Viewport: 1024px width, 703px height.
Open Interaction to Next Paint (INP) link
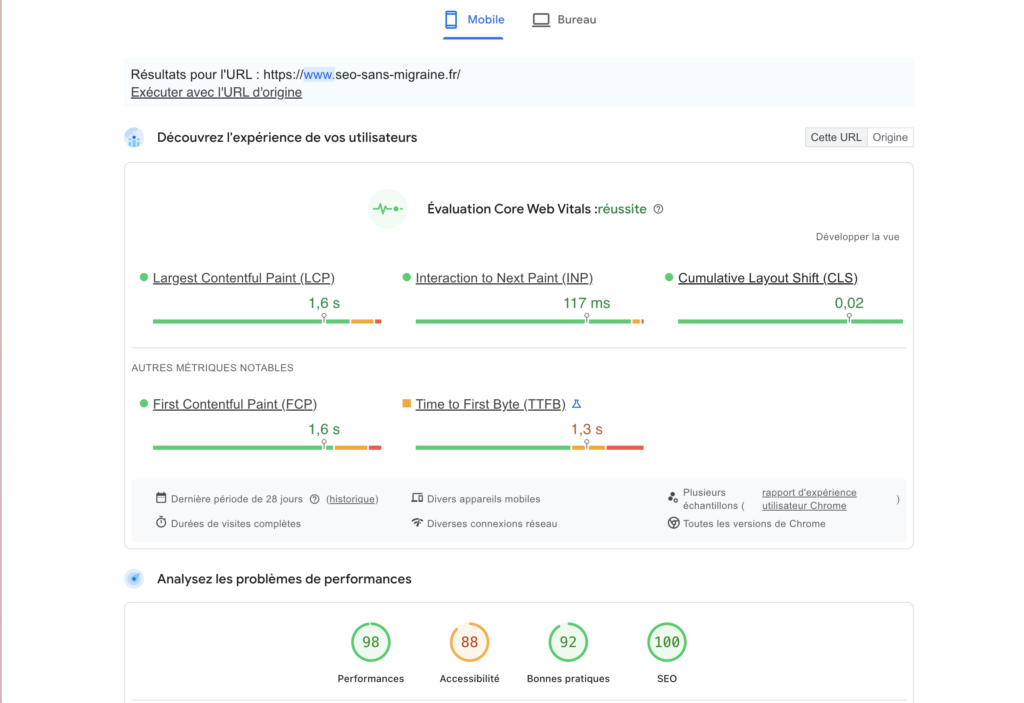pos(504,278)
